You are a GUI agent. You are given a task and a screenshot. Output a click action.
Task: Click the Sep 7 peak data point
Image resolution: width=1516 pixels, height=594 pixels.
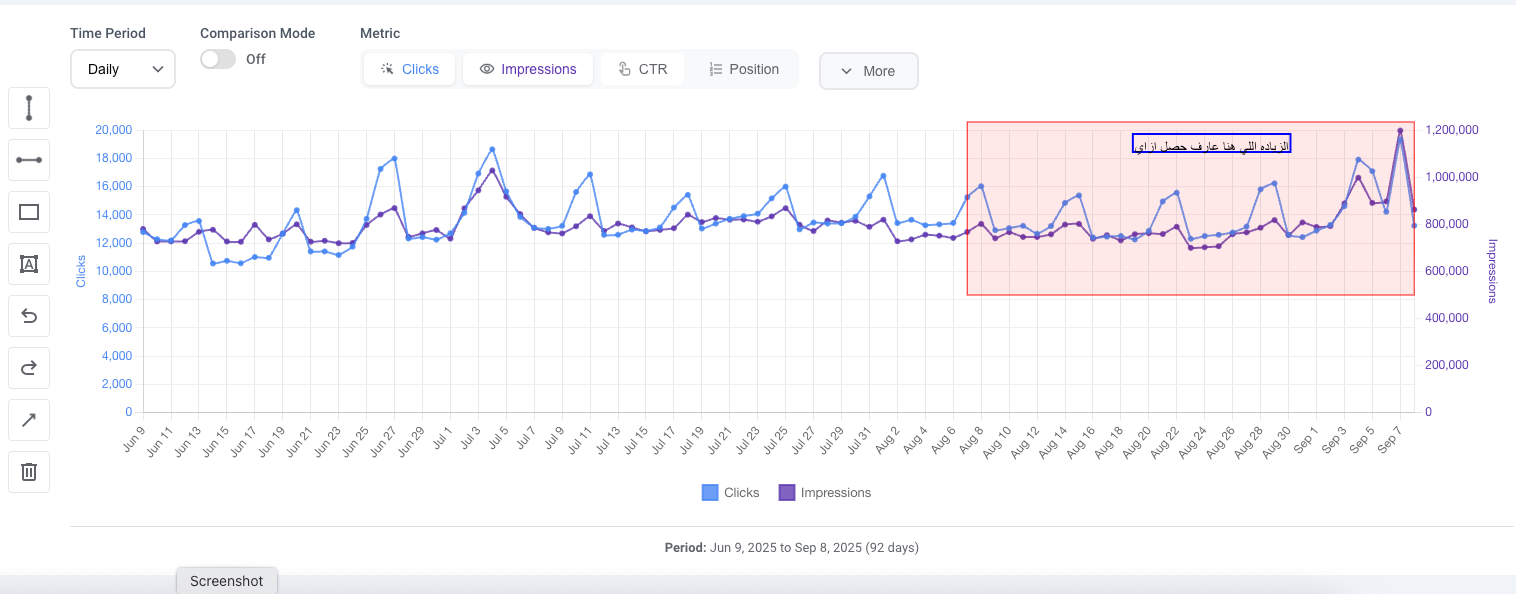[x=1400, y=131]
